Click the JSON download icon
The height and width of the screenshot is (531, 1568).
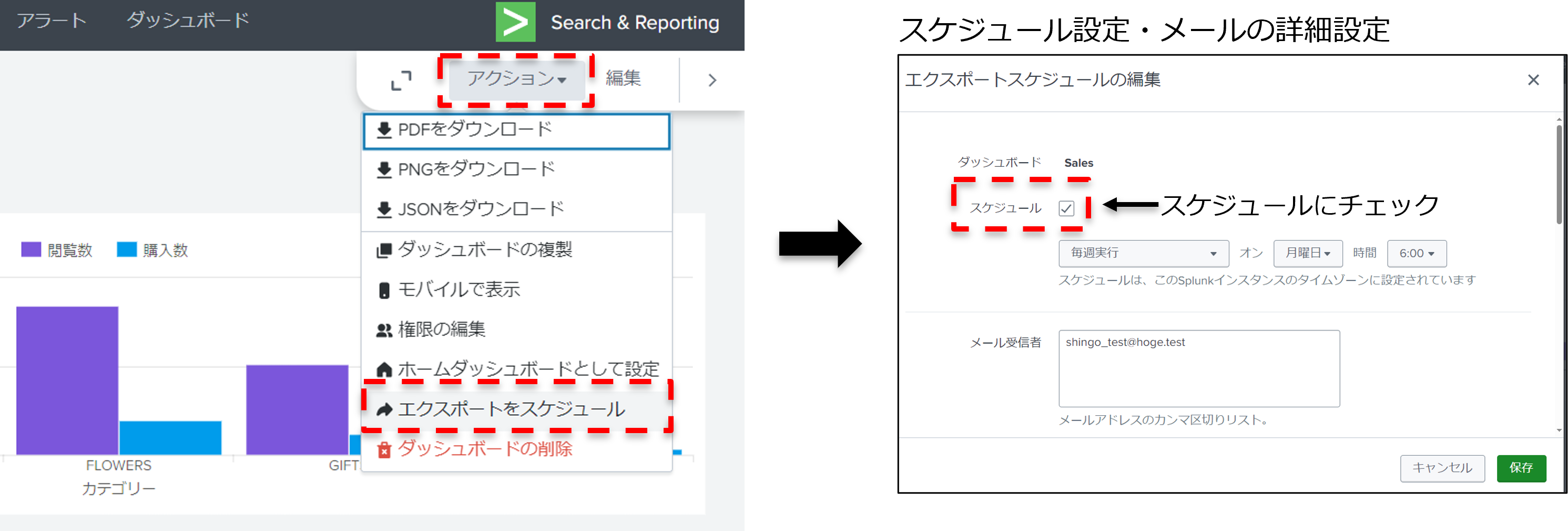[x=384, y=210]
